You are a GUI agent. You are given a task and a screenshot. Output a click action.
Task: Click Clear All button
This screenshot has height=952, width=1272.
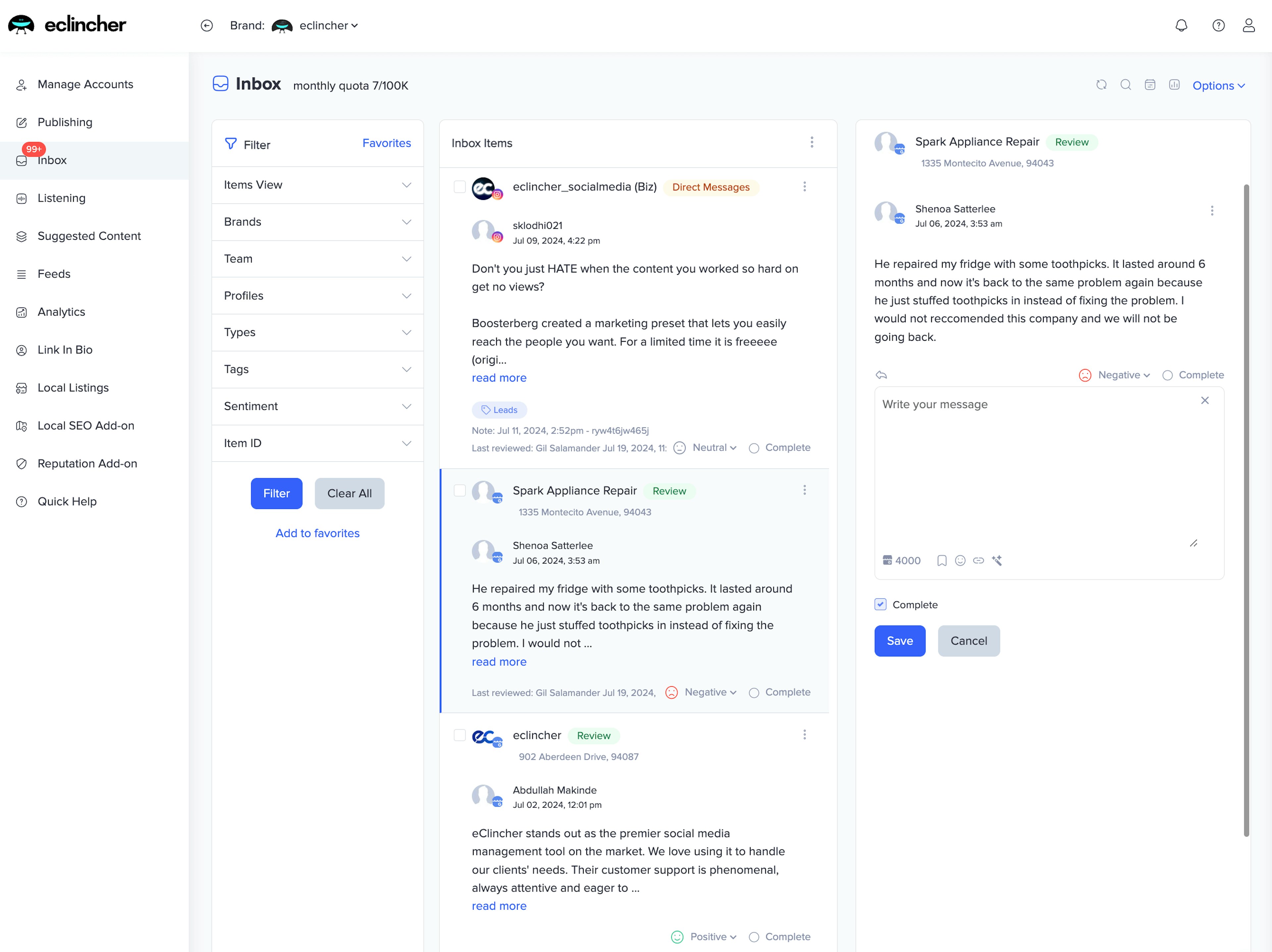(349, 493)
